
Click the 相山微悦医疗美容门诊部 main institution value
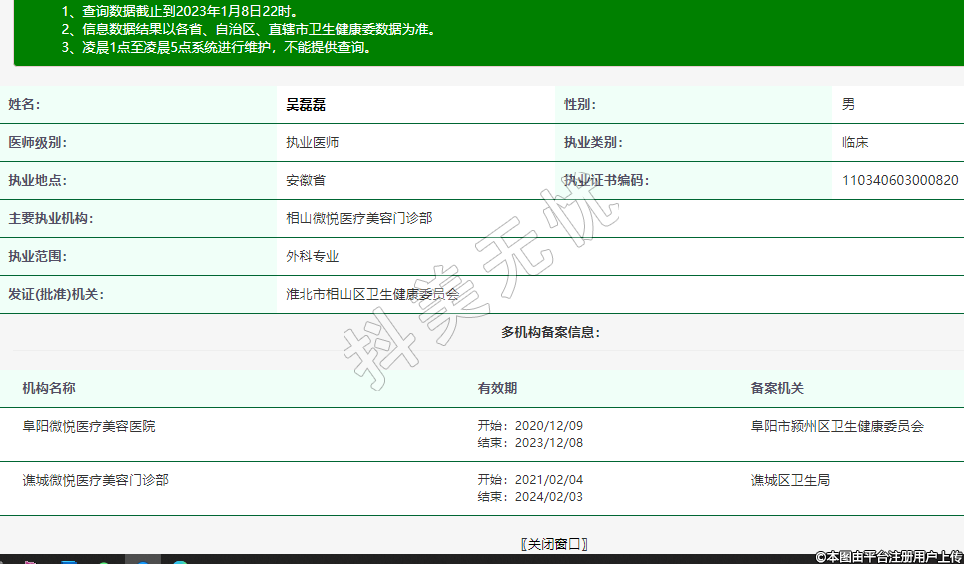[359, 218]
